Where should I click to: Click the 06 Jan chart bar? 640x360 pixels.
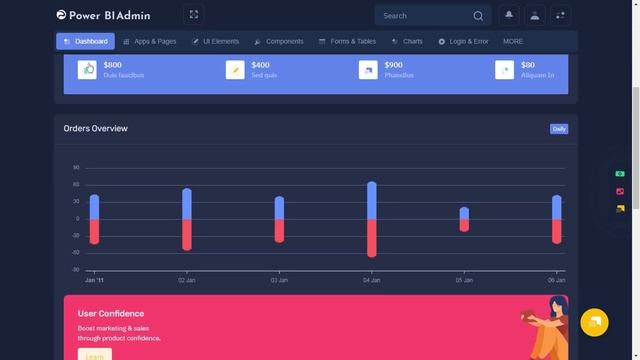[557, 220]
